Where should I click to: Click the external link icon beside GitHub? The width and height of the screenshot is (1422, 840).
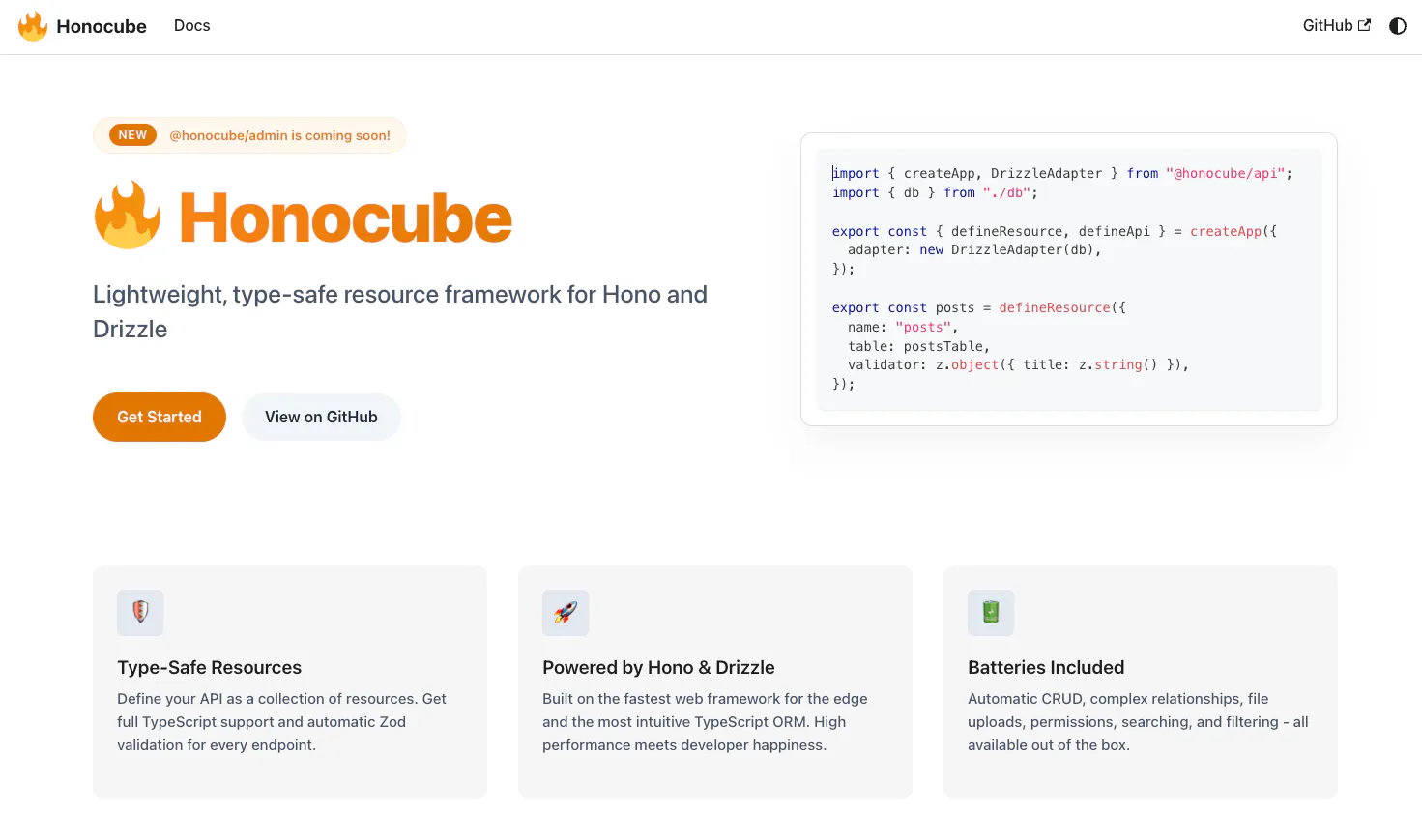(x=1365, y=26)
